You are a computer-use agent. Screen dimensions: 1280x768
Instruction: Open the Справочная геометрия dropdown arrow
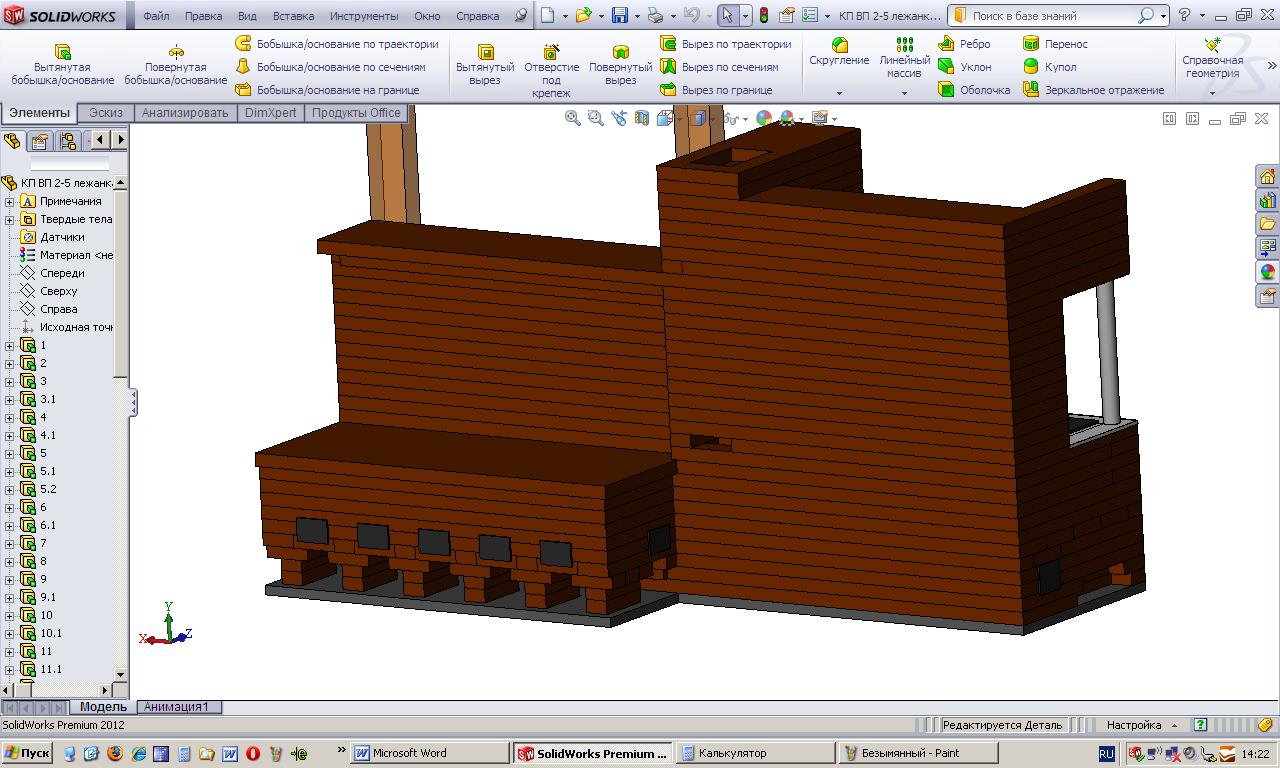coord(1212,93)
